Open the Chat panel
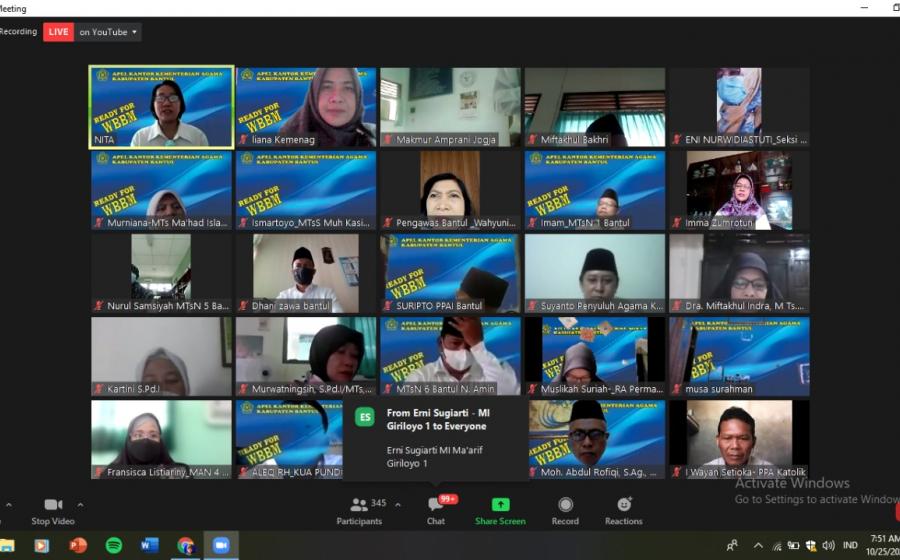This screenshot has width=900, height=560. [x=436, y=505]
